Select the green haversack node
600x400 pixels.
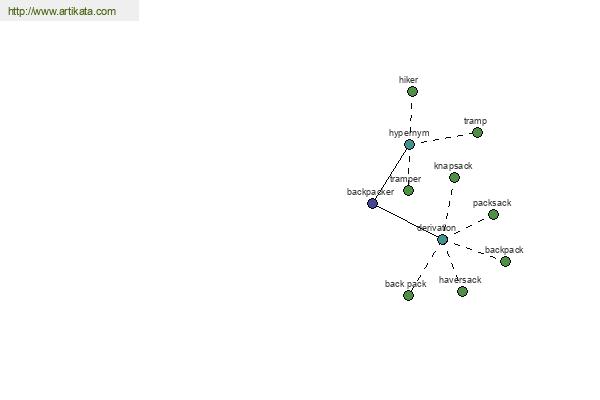[x=462, y=291]
